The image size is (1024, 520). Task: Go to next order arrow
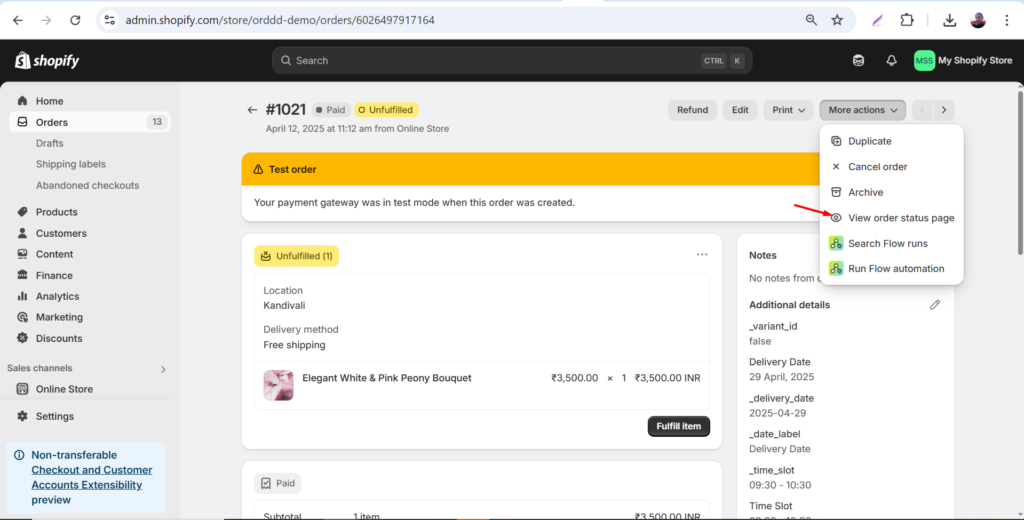[944, 110]
